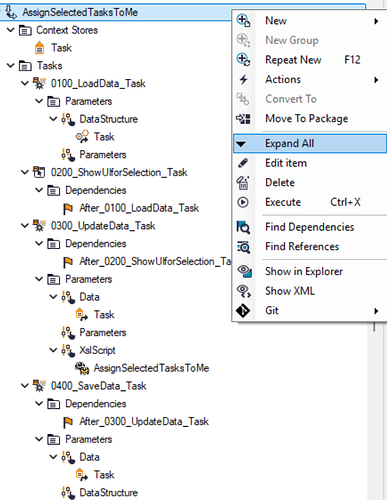Select After_0100_LoadData_Task dependency row
The image size is (387, 500).
tap(139, 208)
